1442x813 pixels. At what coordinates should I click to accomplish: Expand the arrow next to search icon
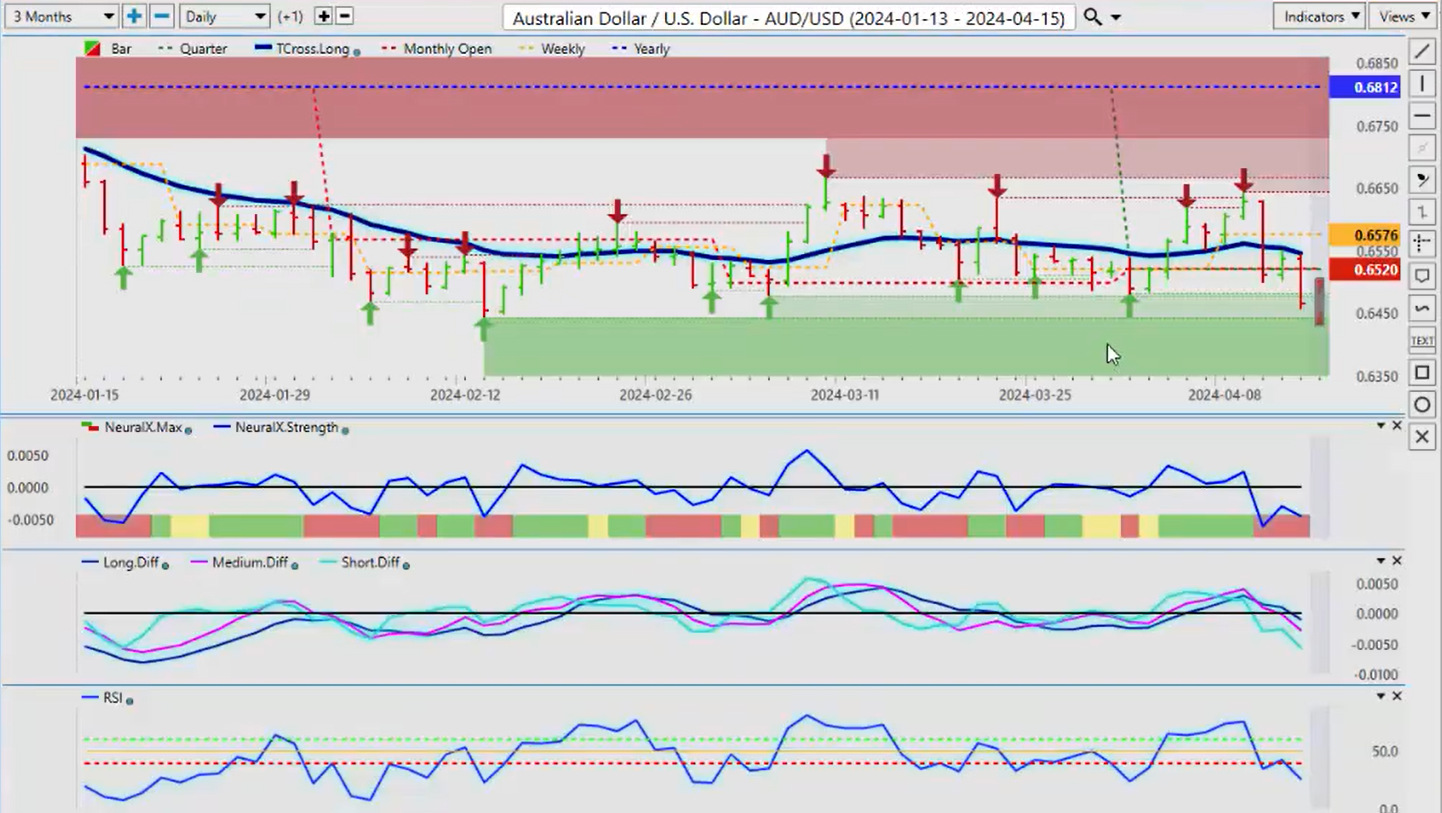(x=1116, y=17)
